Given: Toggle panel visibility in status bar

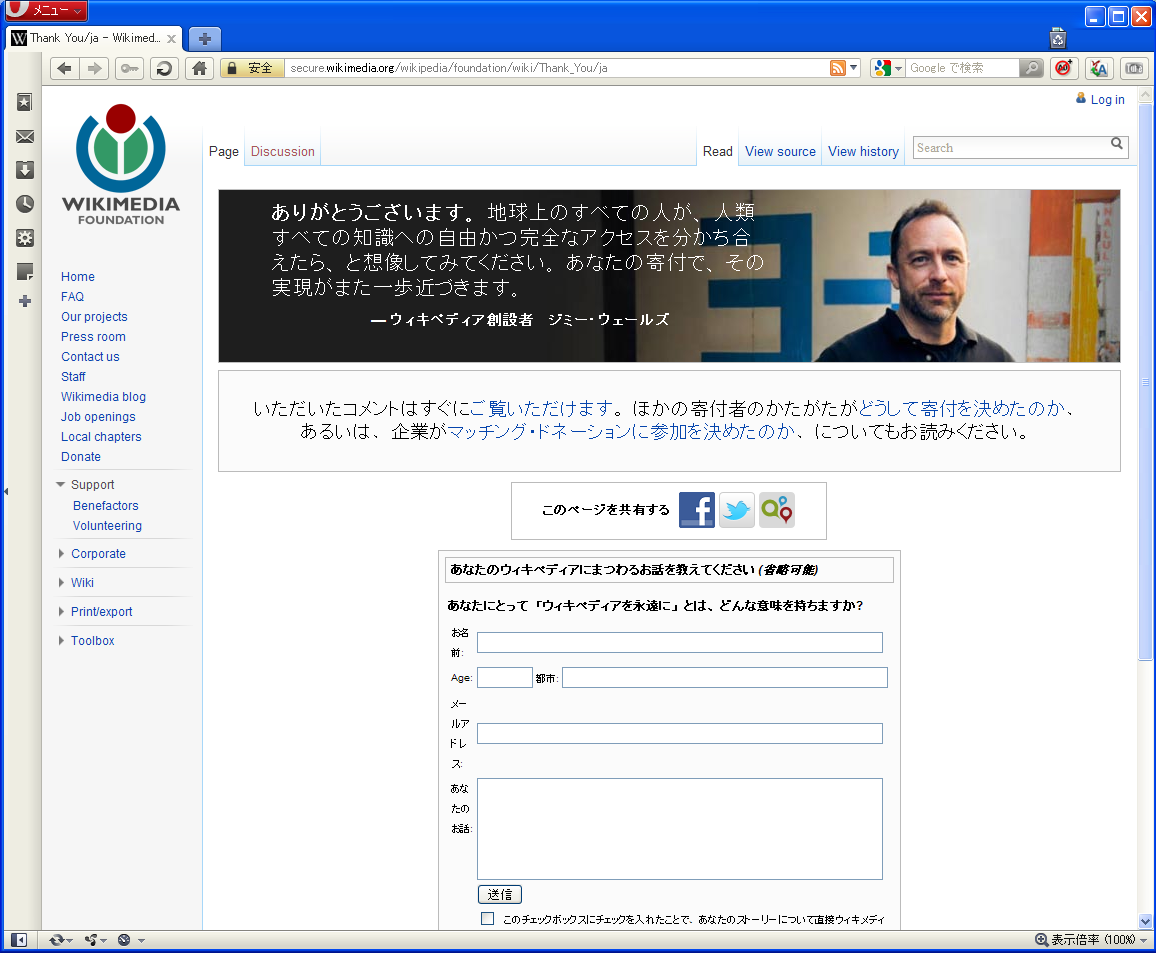Looking at the screenshot, I should (x=18, y=940).
